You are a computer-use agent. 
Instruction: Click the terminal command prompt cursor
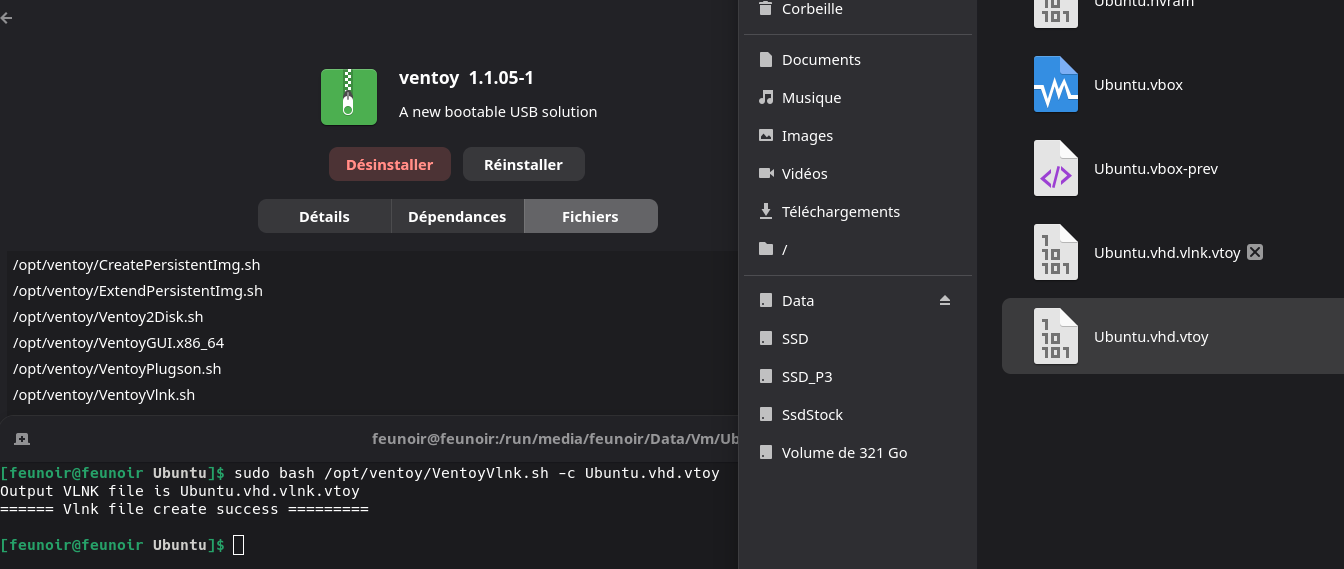(x=238, y=545)
